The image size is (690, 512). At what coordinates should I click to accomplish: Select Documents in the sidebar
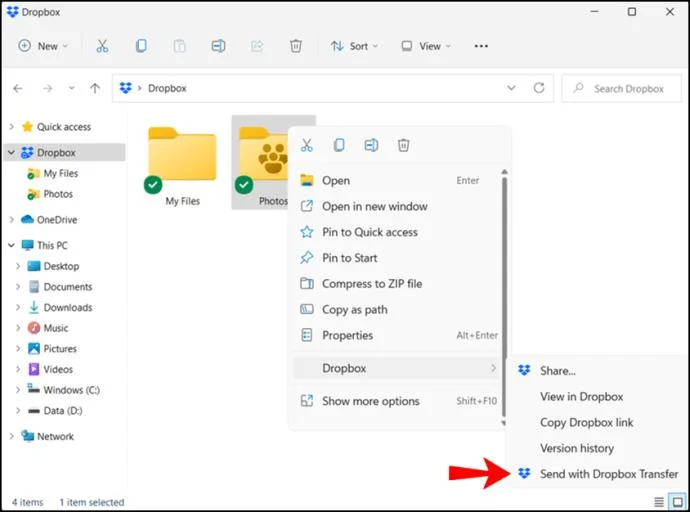pyautogui.click(x=60, y=286)
